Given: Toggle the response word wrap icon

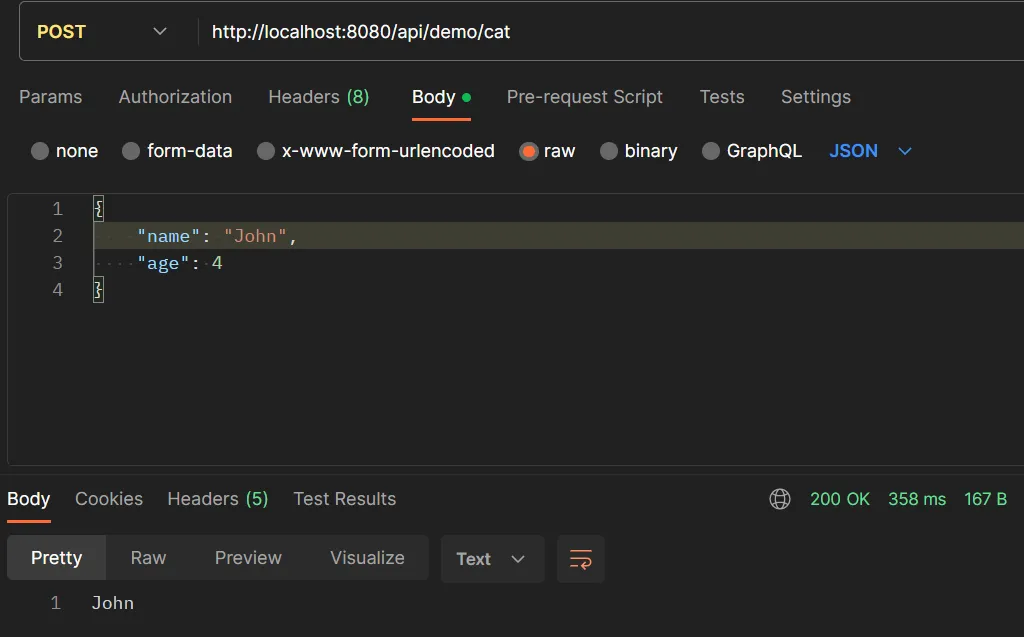Looking at the screenshot, I should point(580,559).
